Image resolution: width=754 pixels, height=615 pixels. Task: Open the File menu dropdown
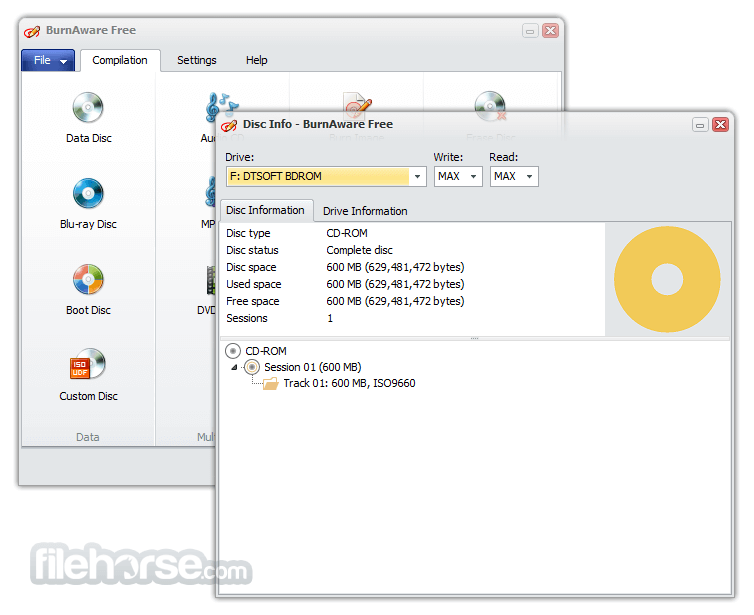coord(48,60)
